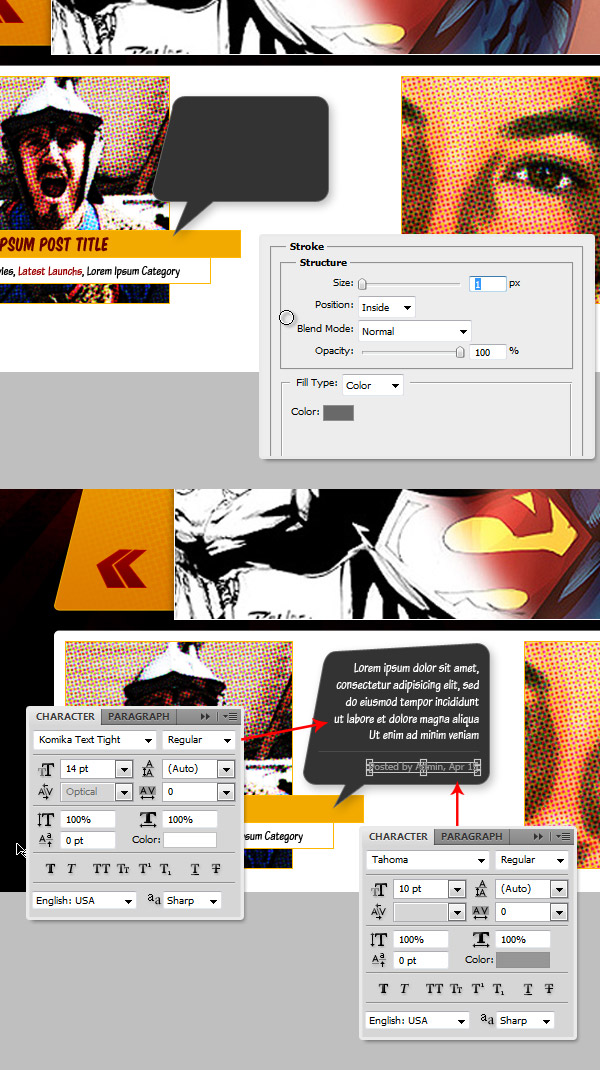This screenshot has width=600, height=1070.
Task: Switch to PARAGRAPH tab in Tahoma panel
Action: (x=472, y=836)
